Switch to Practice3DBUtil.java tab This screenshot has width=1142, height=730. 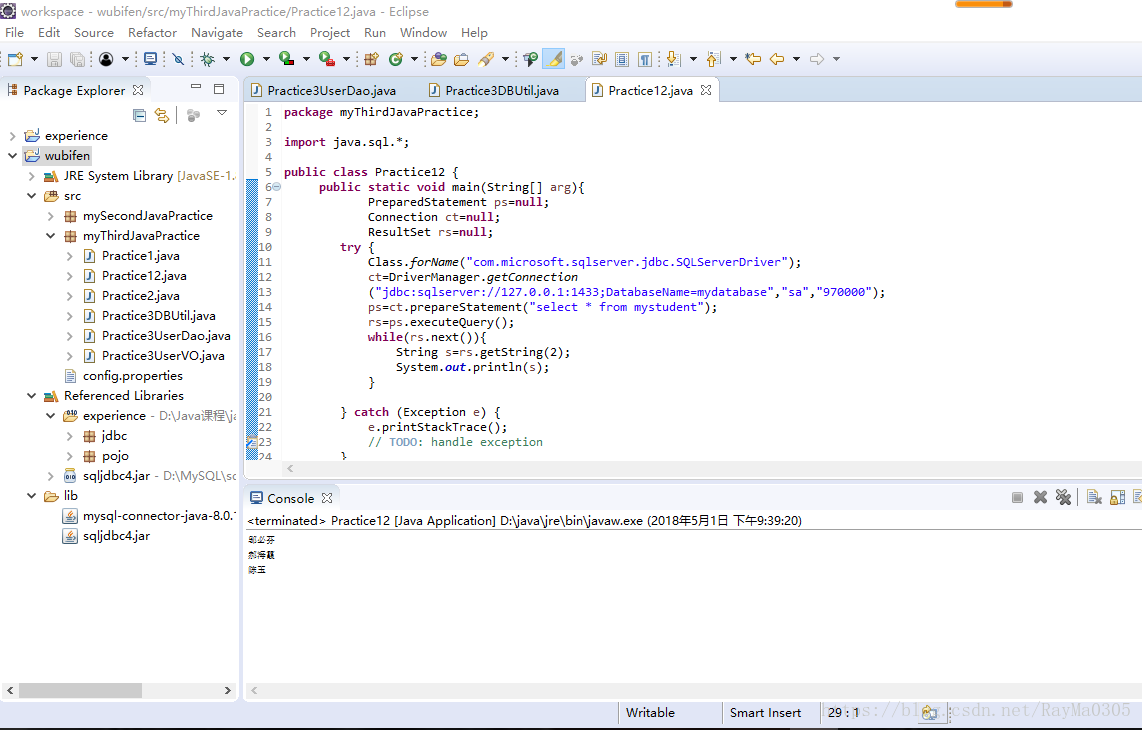point(502,90)
